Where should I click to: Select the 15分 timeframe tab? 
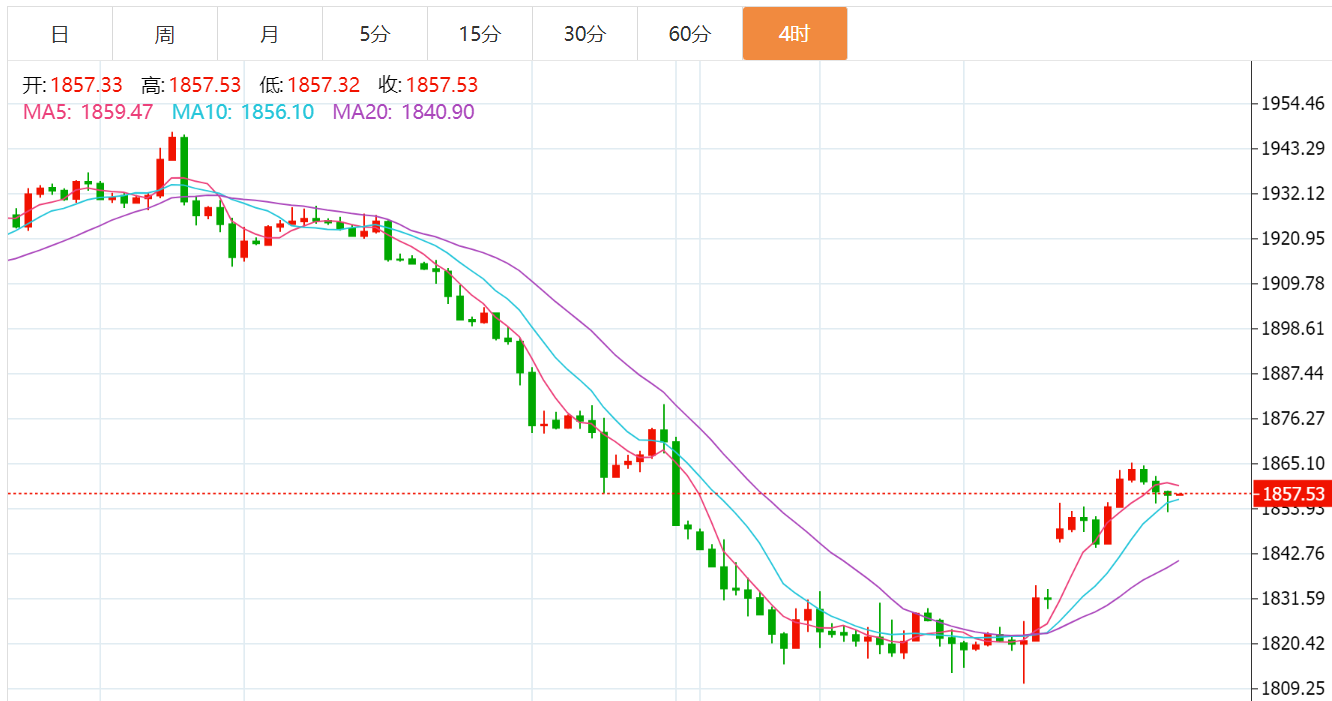pyautogui.click(x=480, y=34)
